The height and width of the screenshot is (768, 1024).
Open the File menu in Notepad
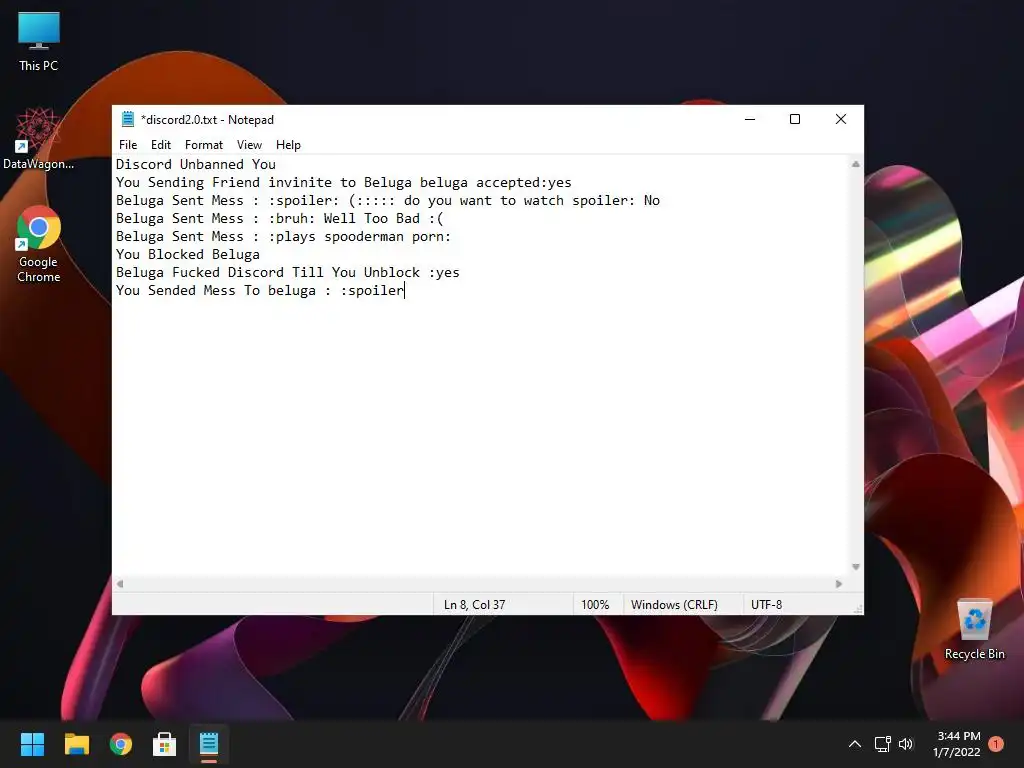[128, 145]
